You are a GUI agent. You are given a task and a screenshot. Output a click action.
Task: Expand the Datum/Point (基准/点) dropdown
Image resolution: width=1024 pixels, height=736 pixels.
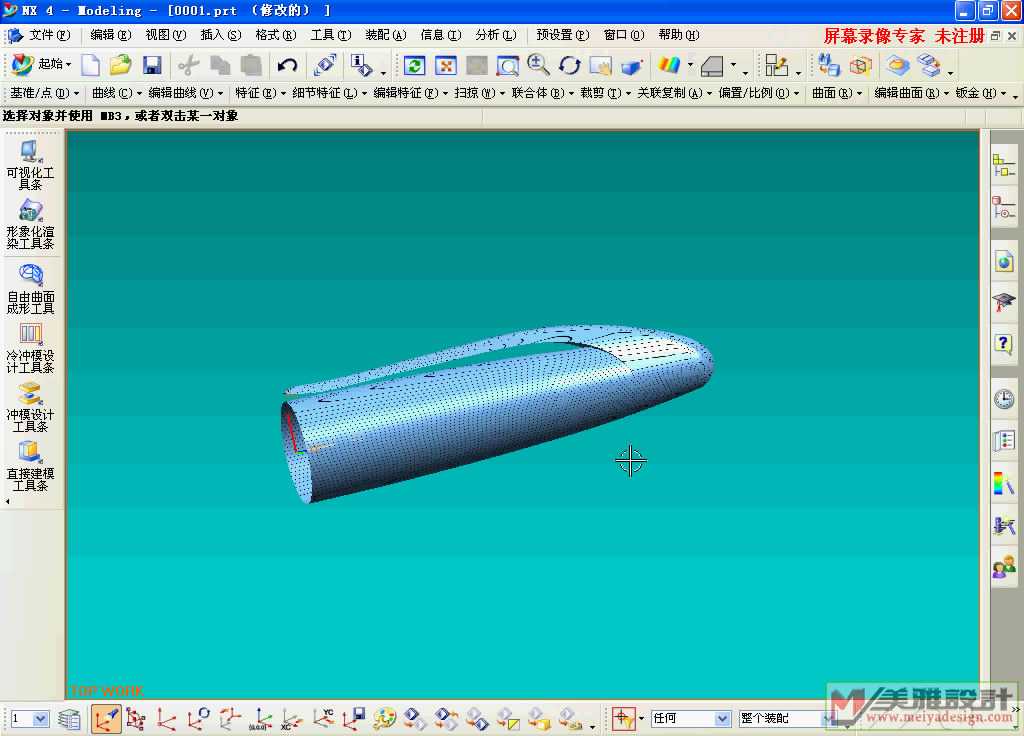[44, 93]
